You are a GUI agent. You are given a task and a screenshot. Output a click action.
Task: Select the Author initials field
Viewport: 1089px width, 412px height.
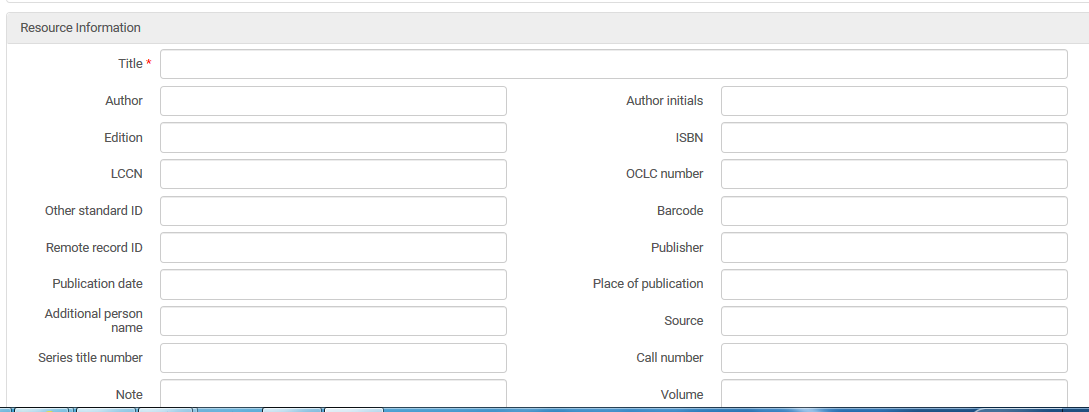tap(894, 101)
